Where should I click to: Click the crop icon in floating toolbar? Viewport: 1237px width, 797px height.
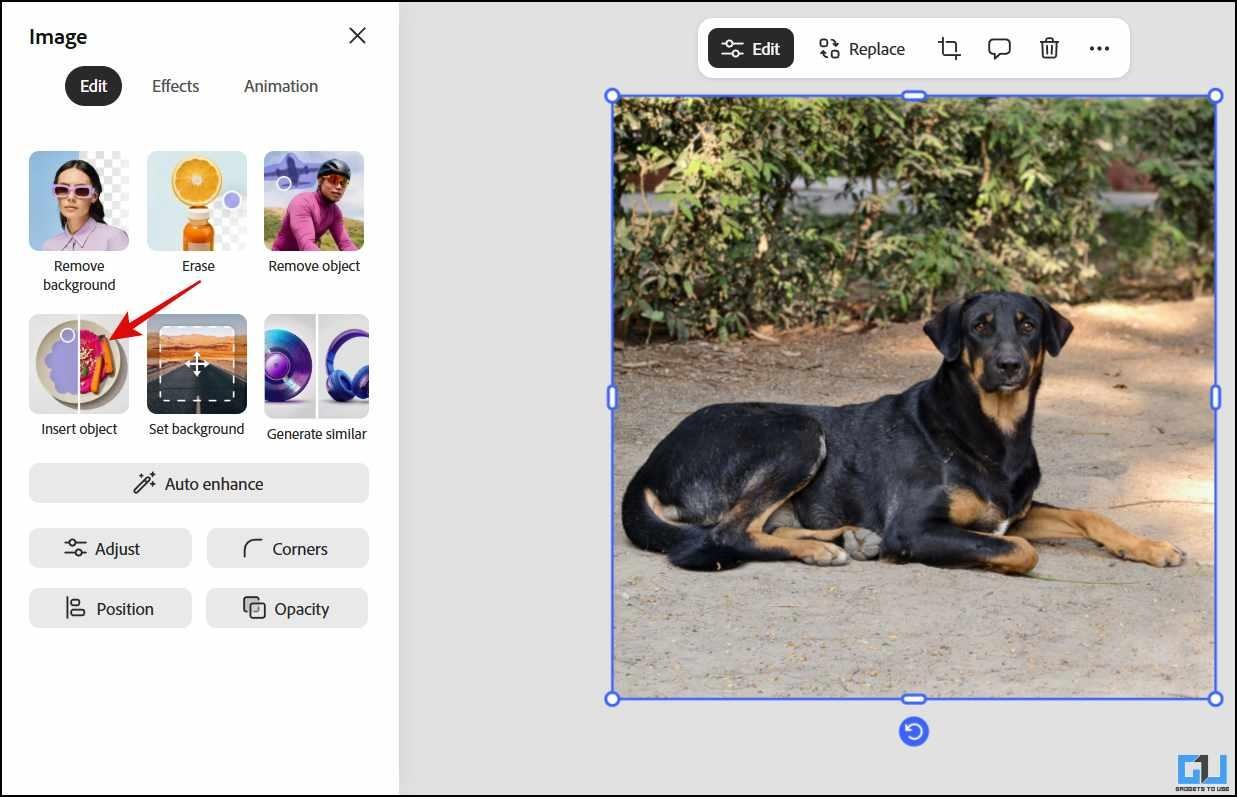pyautogui.click(x=949, y=49)
